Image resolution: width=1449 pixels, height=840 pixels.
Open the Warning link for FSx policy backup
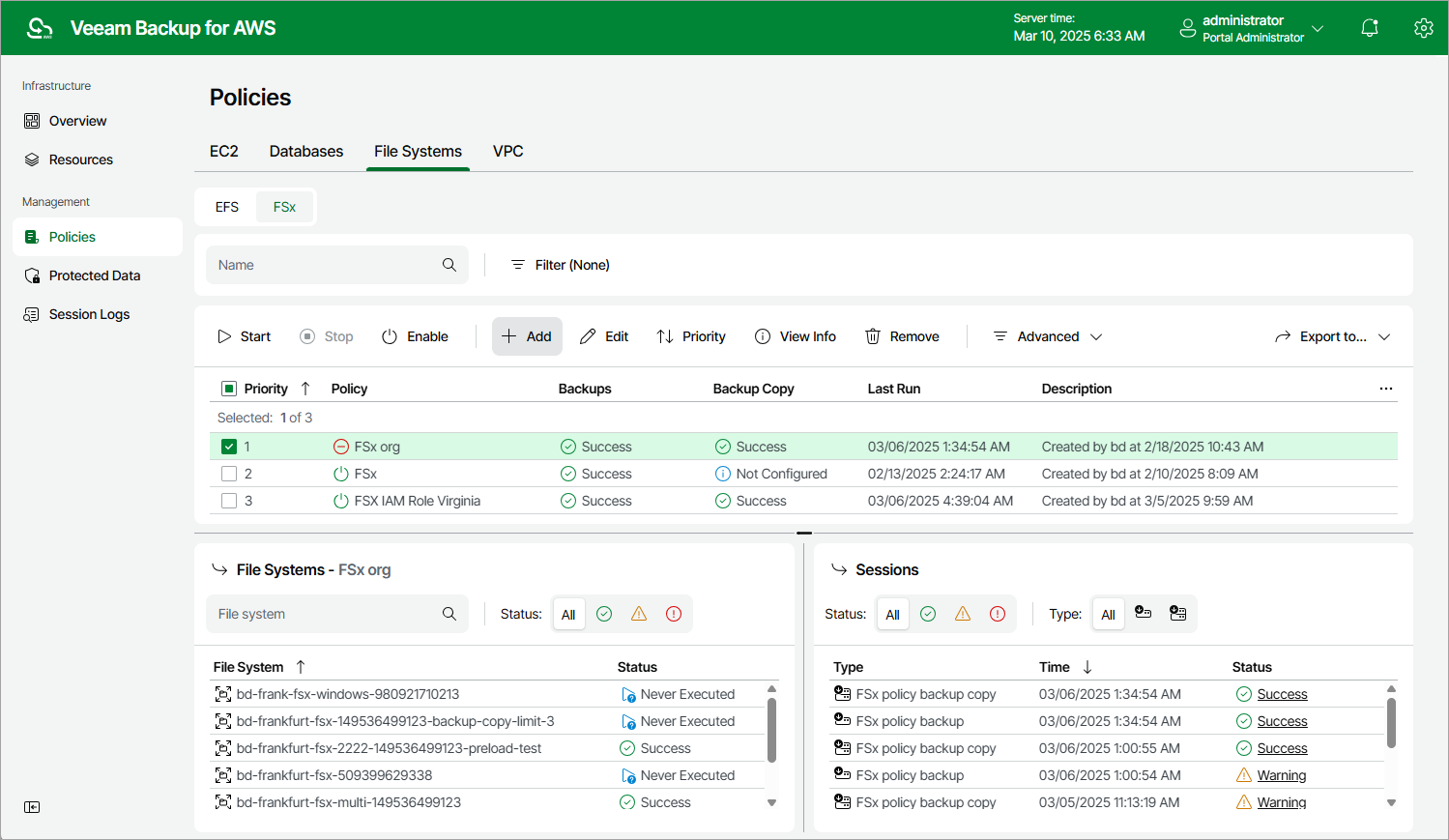1281,775
